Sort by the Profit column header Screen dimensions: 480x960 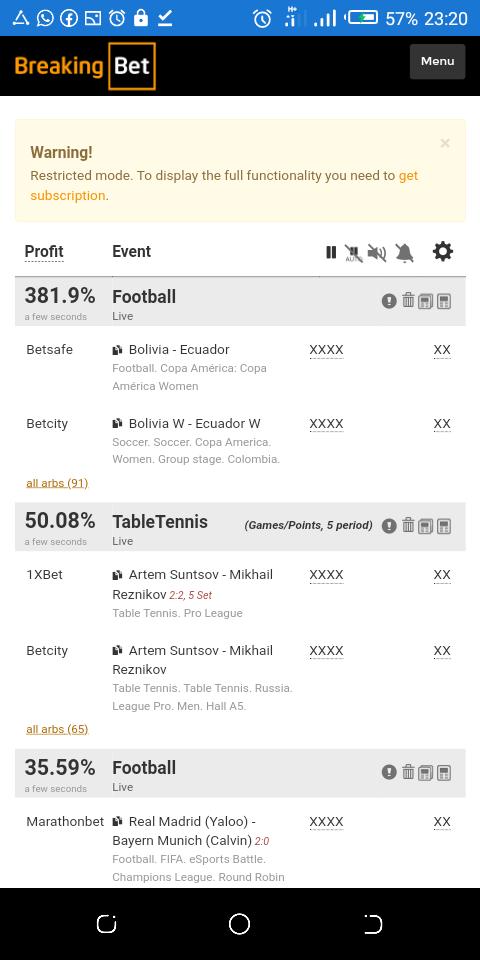pos(44,252)
